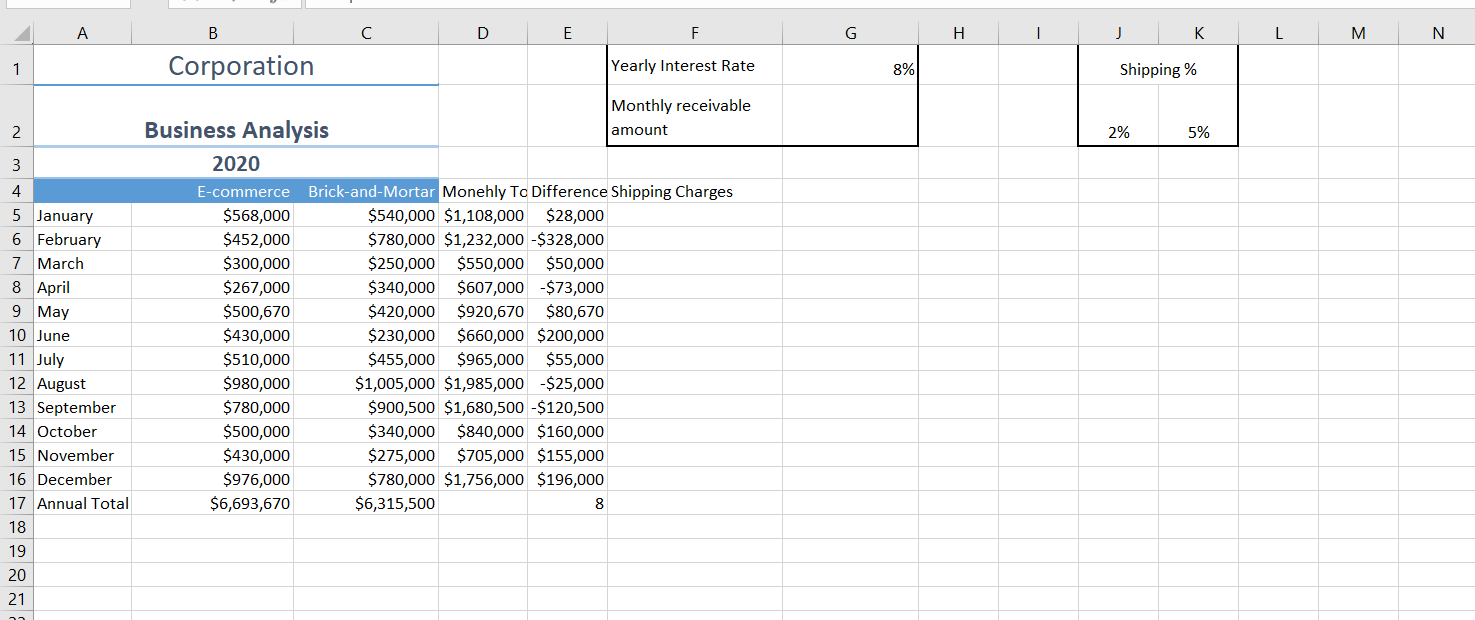This screenshot has width=1475, height=620.
Task: Select the 8% Yearly Interest Rate cell
Action: (x=851, y=65)
